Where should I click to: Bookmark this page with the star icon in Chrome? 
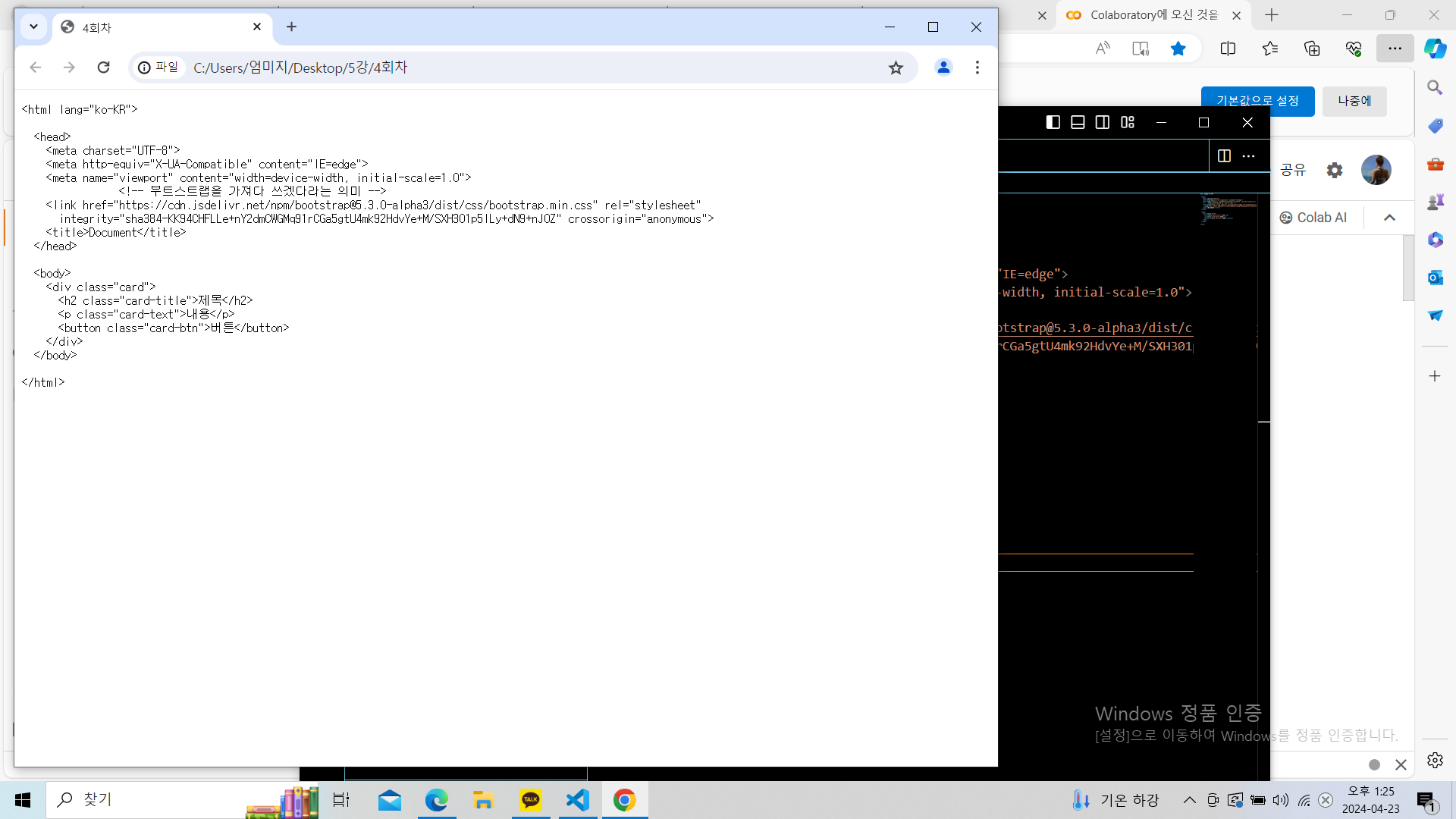coord(896,67)
